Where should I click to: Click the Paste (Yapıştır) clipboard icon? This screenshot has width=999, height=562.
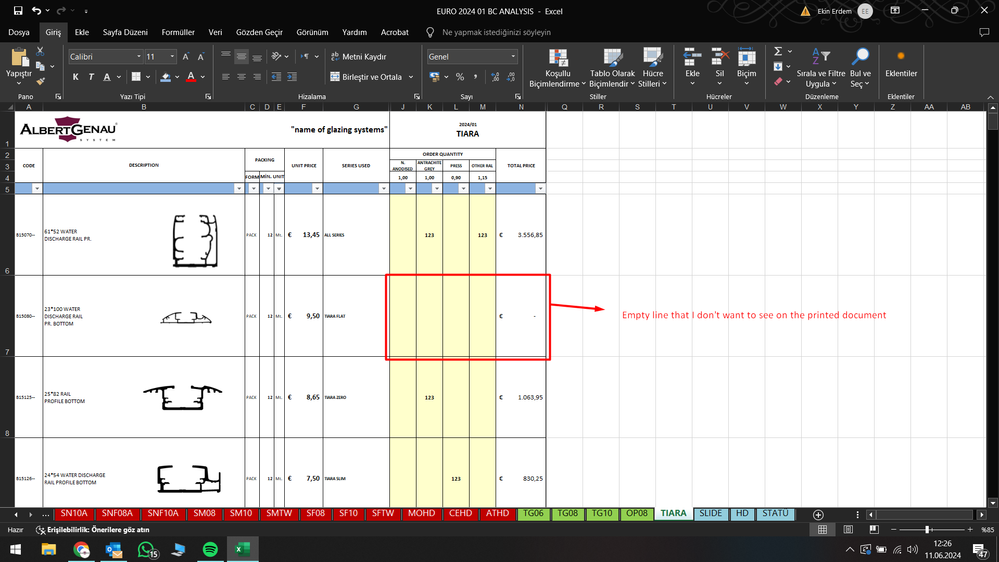19,59
